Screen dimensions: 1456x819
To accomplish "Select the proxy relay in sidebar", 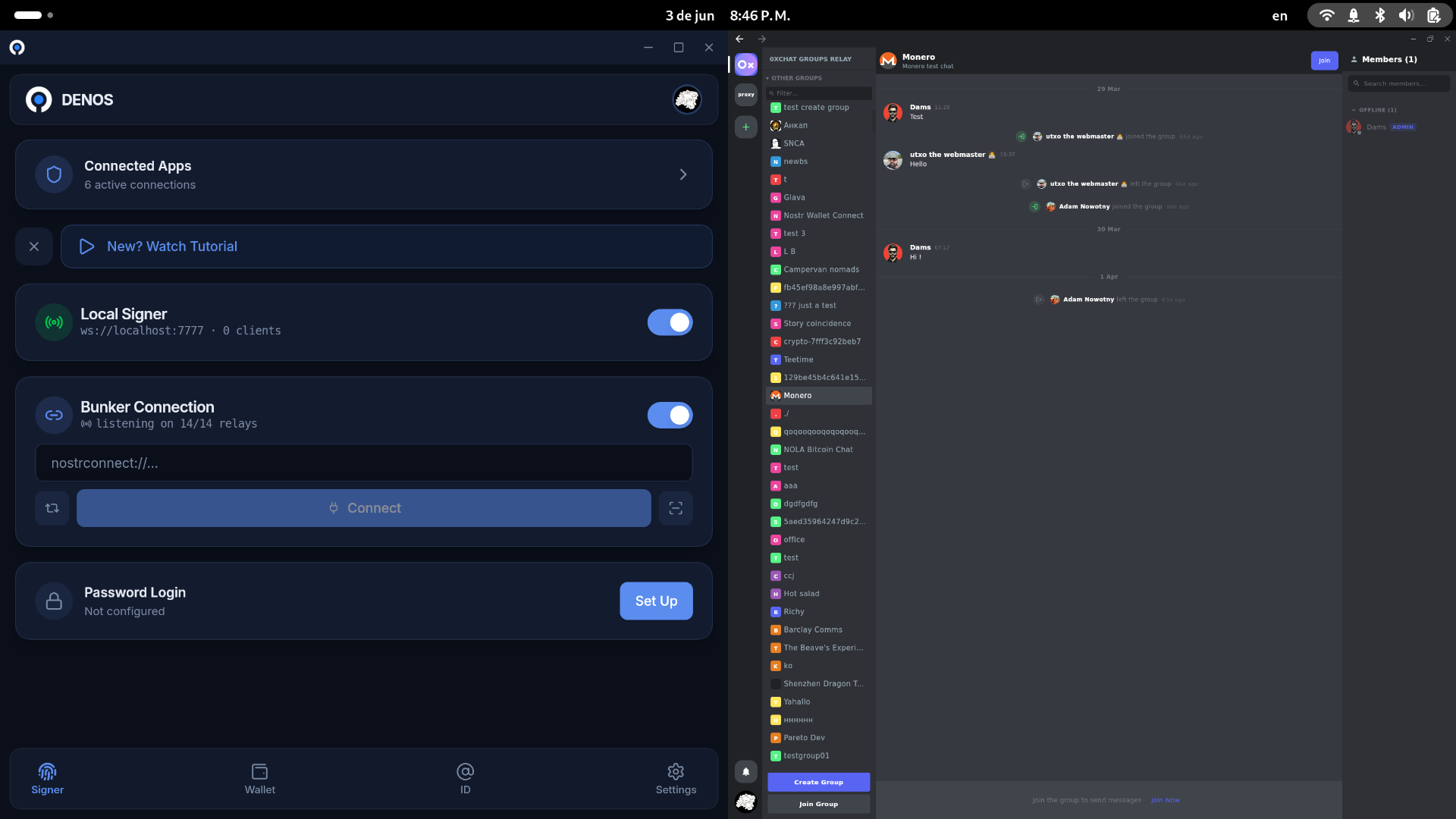I will pos(746,95).
